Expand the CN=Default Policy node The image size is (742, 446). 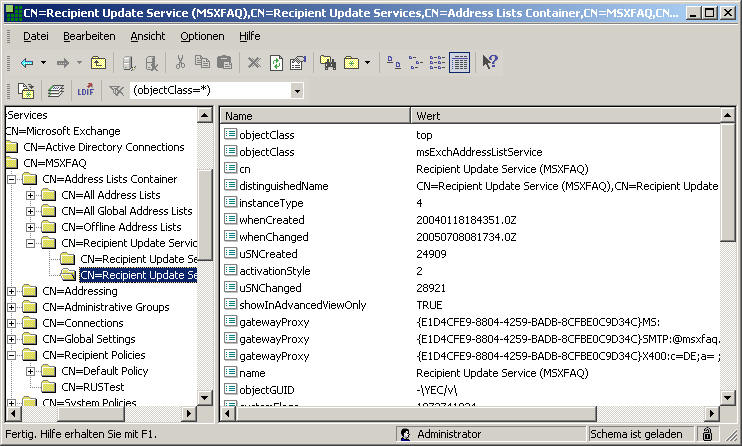click(x=30, y=372)
